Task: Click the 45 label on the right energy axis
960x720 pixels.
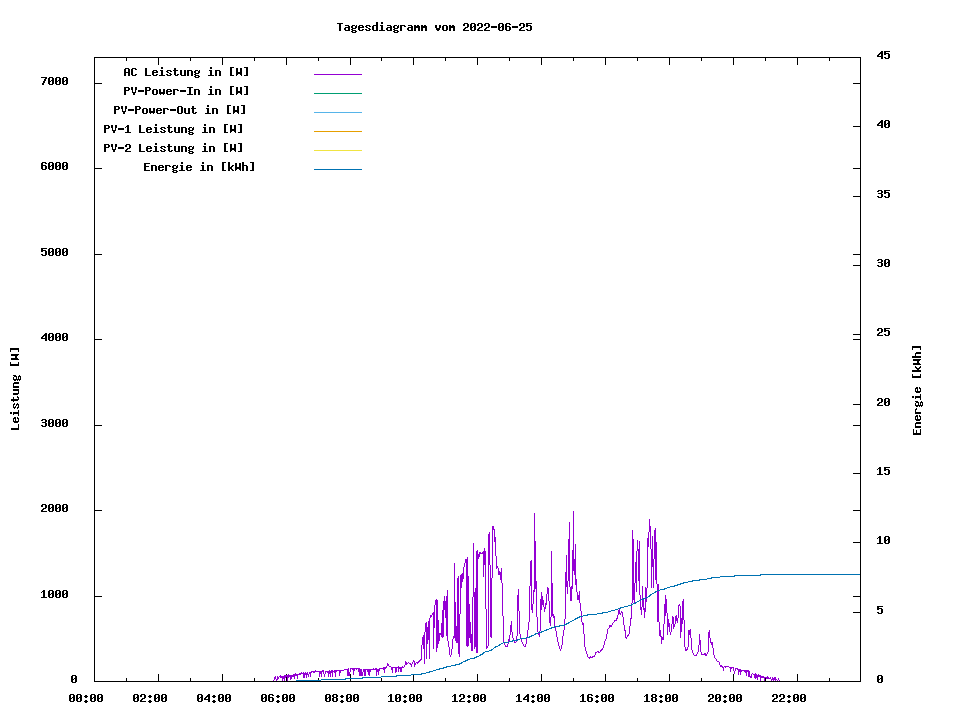Action: 883,55
